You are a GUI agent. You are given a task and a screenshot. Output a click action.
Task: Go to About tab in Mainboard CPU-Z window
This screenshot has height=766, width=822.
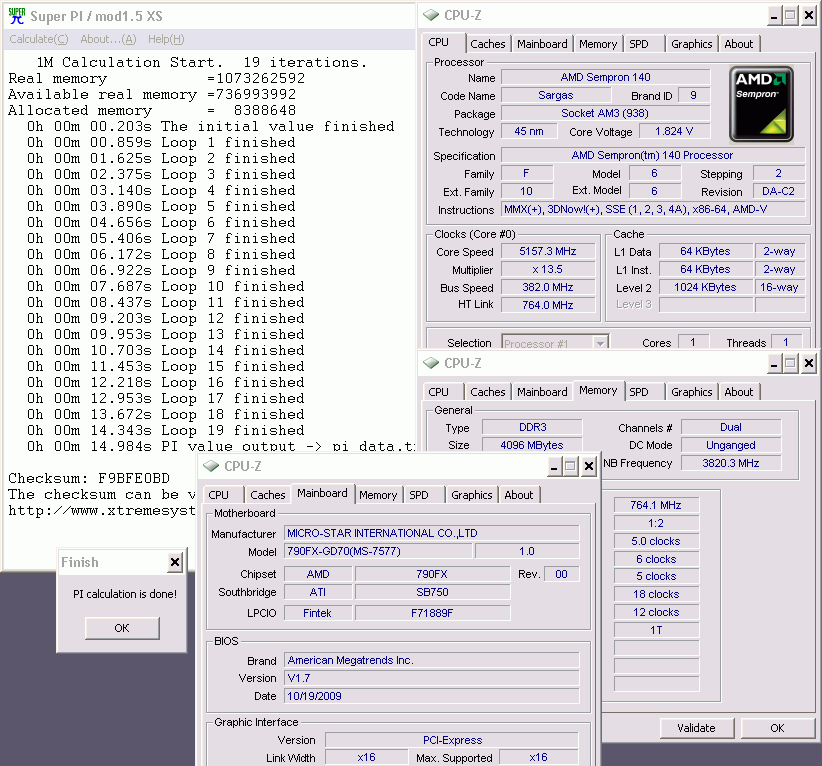[x=518, y=495]
